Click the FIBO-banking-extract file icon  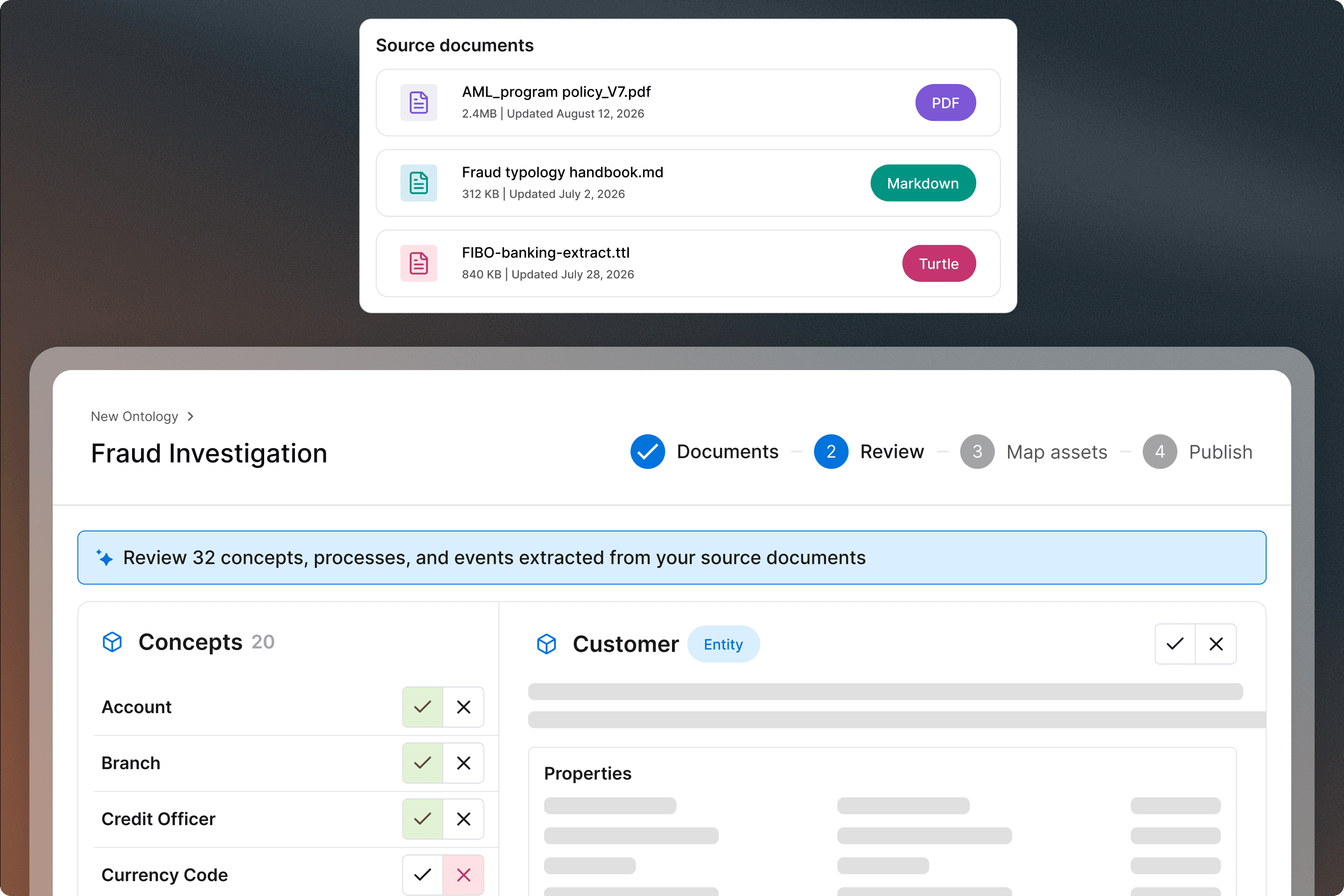click(x=418, y=263)
